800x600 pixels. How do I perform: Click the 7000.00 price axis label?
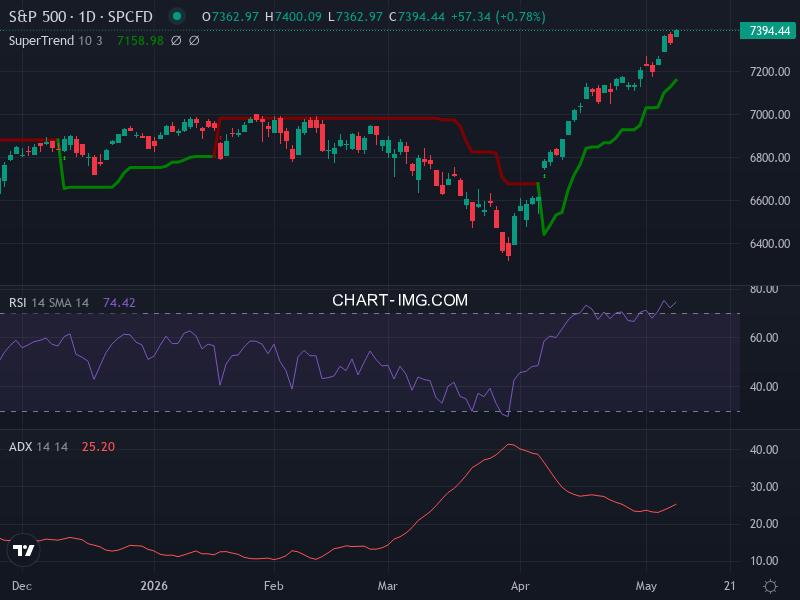770,115
